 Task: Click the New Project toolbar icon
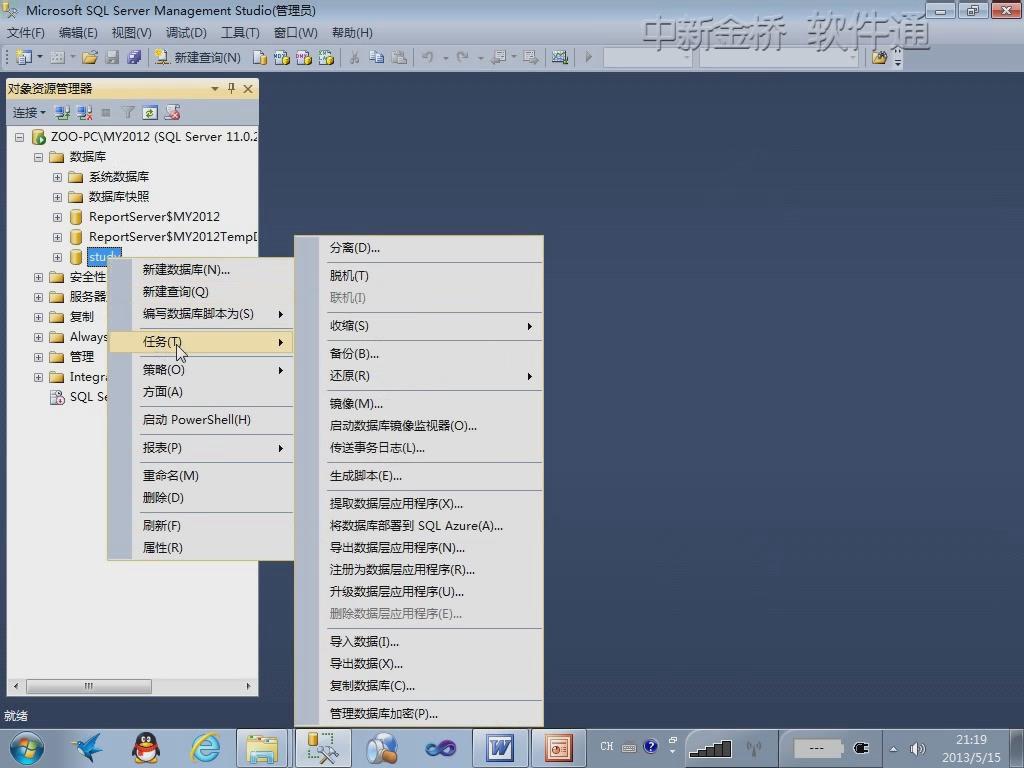[24, 57]
